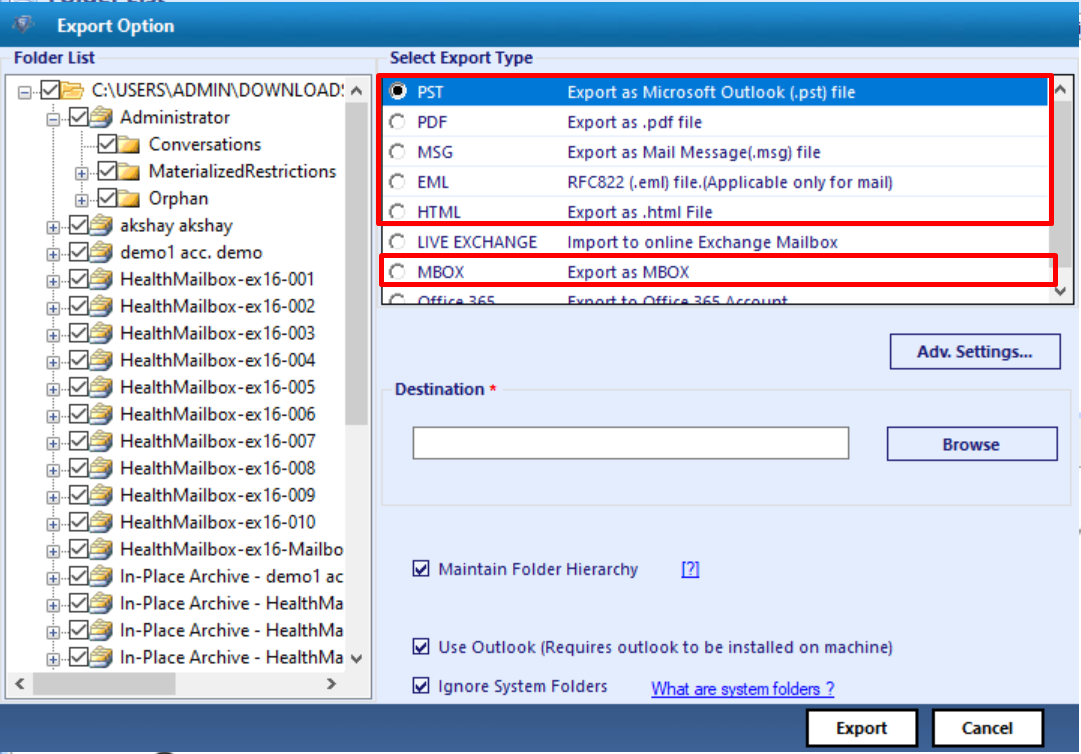Click the folder list scroll down arrow

[356, 659]
